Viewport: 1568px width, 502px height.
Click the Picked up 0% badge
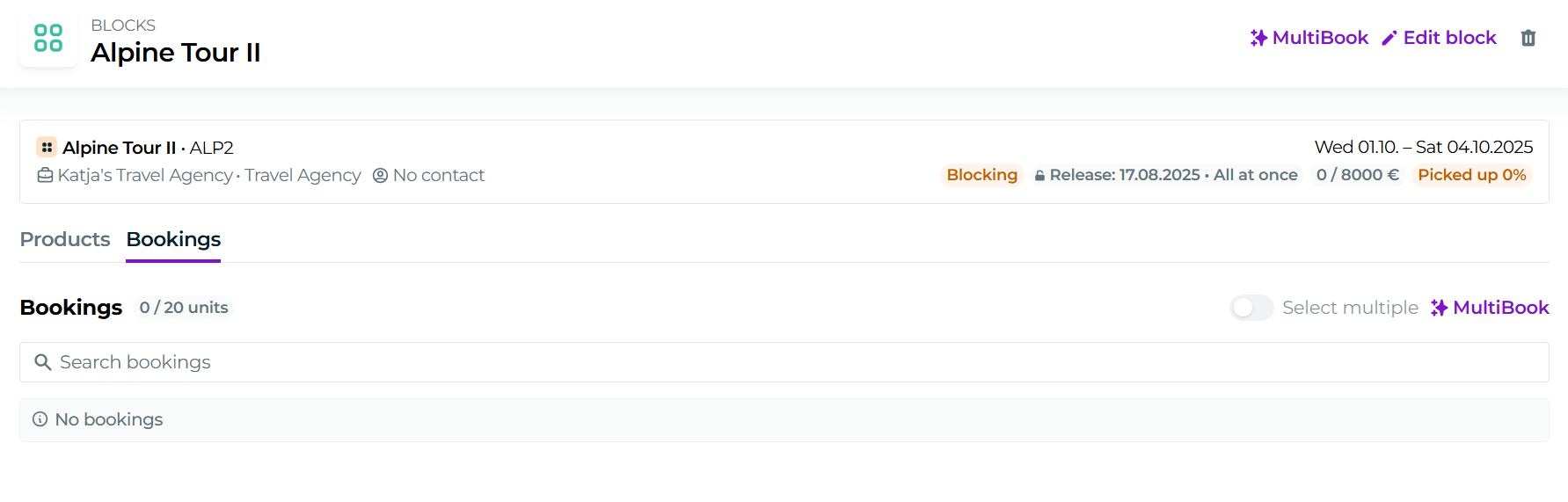point(1471,175)
